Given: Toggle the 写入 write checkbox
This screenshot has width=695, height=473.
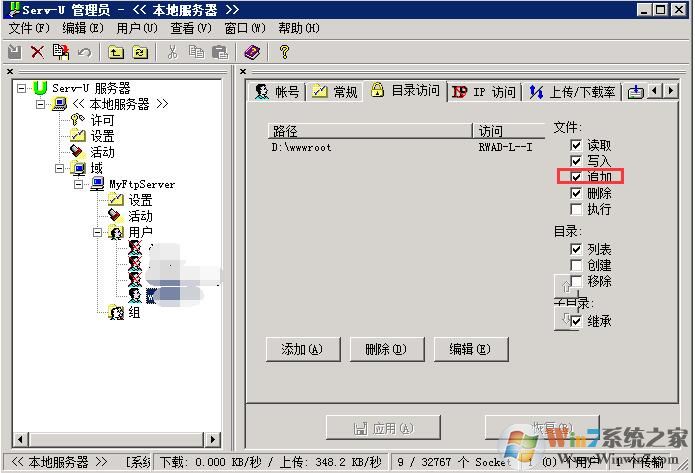Looking at the screenshot, I should (x=576, y=160).
